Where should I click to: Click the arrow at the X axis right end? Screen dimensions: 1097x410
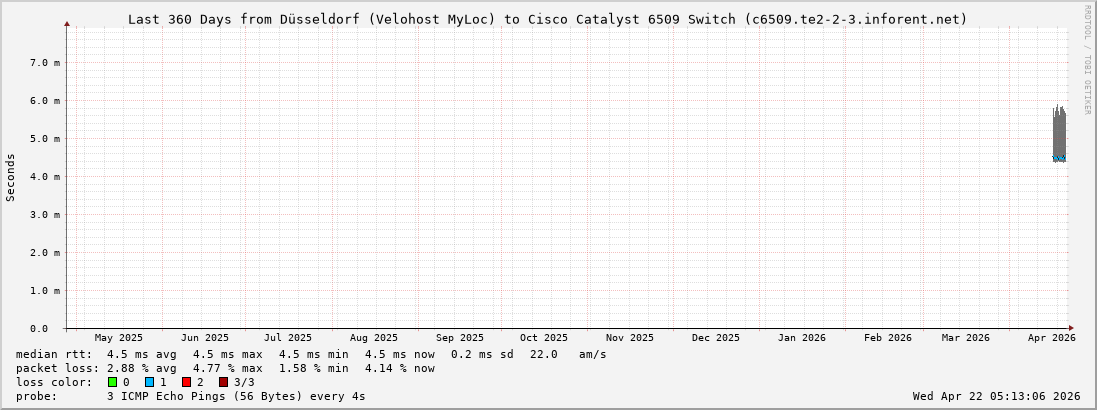point(1071,328)
